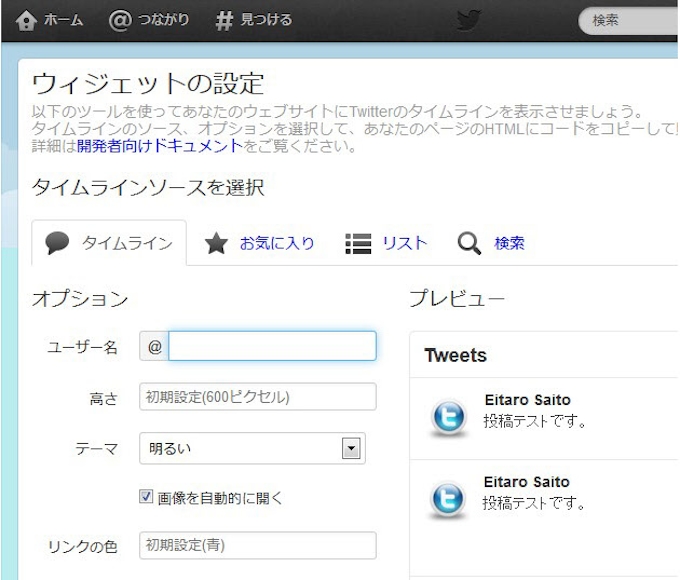The height and width of the screenshot is (580, 680).
Task: Click the second tweet's Twitter avatar
Action: click(448, 499)
